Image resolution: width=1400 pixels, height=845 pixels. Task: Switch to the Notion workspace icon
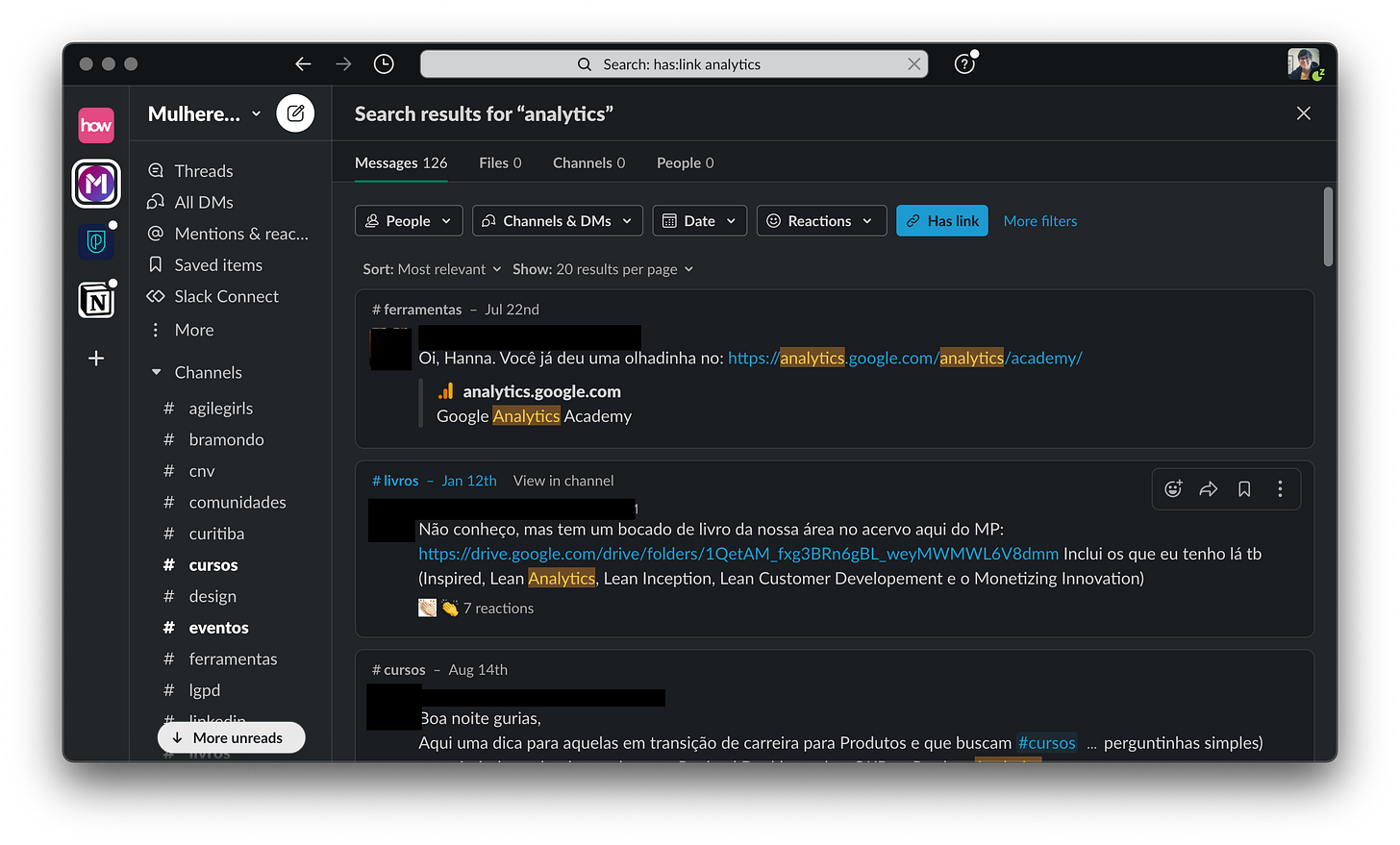[x=96, y=301]
